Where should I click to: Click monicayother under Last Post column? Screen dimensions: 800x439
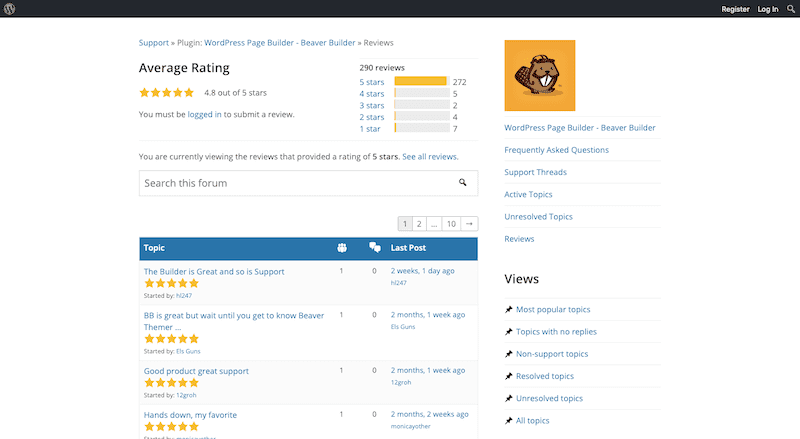pos(411,426)
